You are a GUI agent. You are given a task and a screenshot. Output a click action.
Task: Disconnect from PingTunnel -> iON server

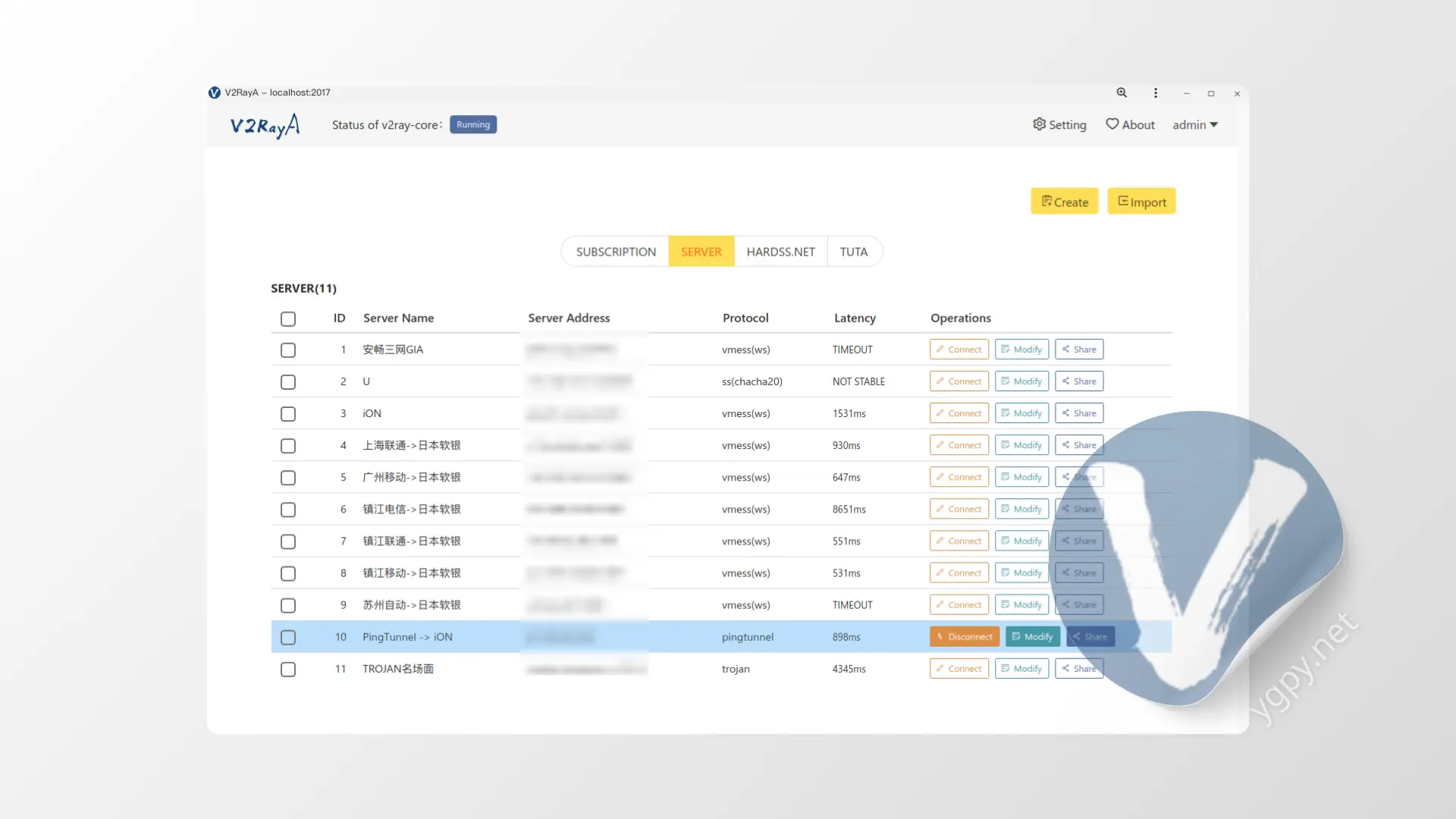[x=964, y=637]
